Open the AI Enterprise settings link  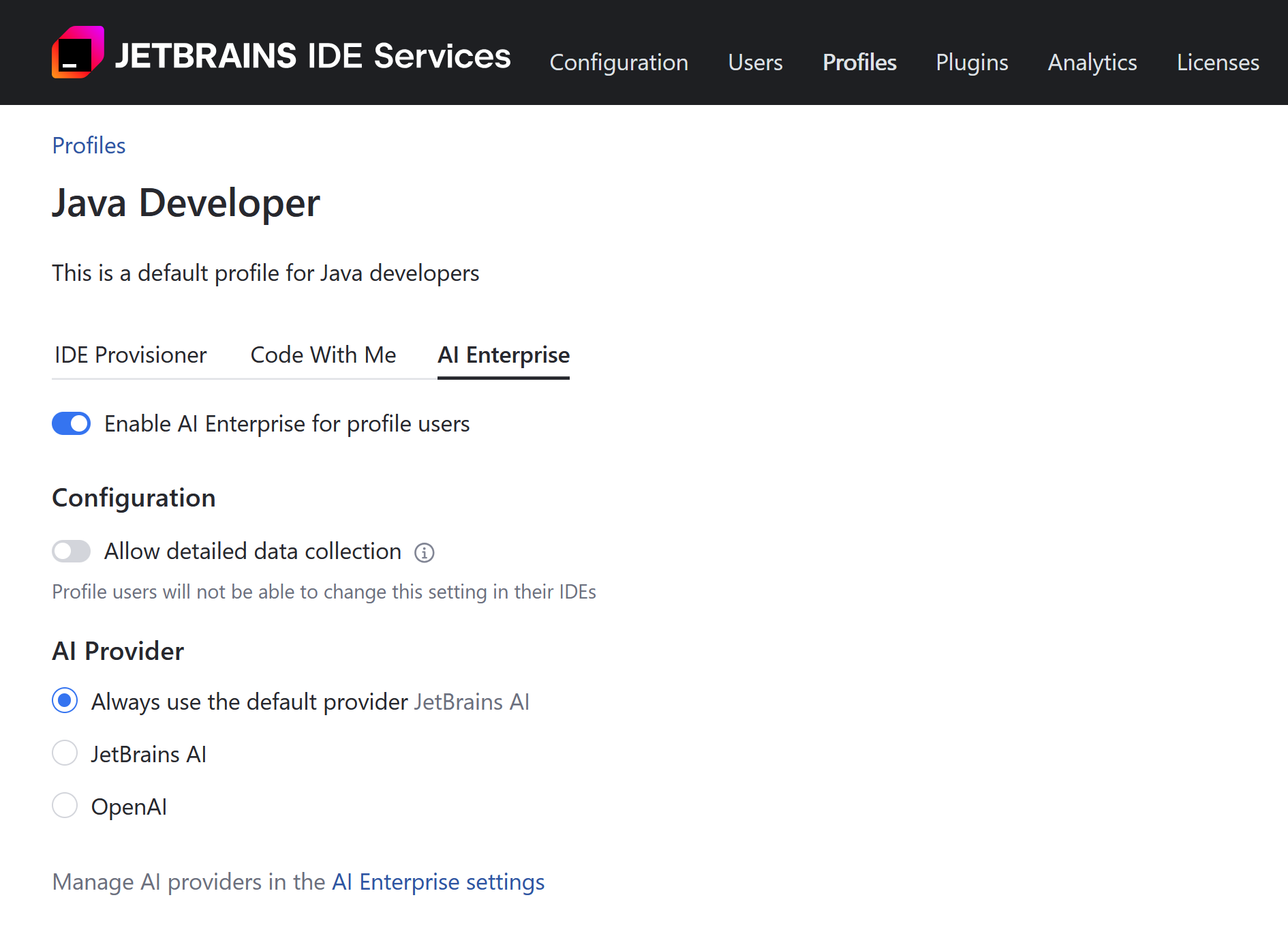pos(438,882)
